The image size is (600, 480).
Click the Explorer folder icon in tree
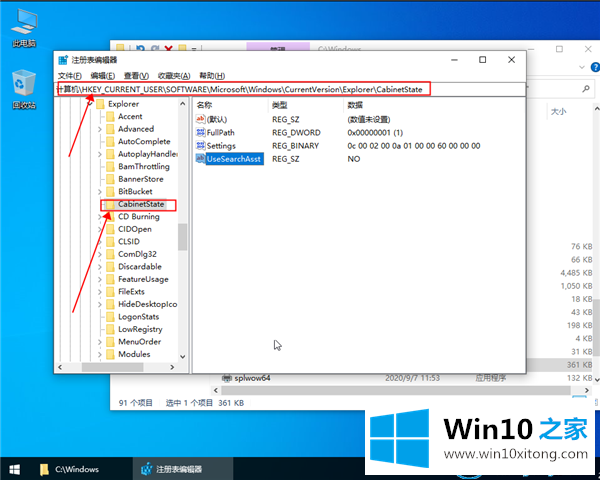100,104
